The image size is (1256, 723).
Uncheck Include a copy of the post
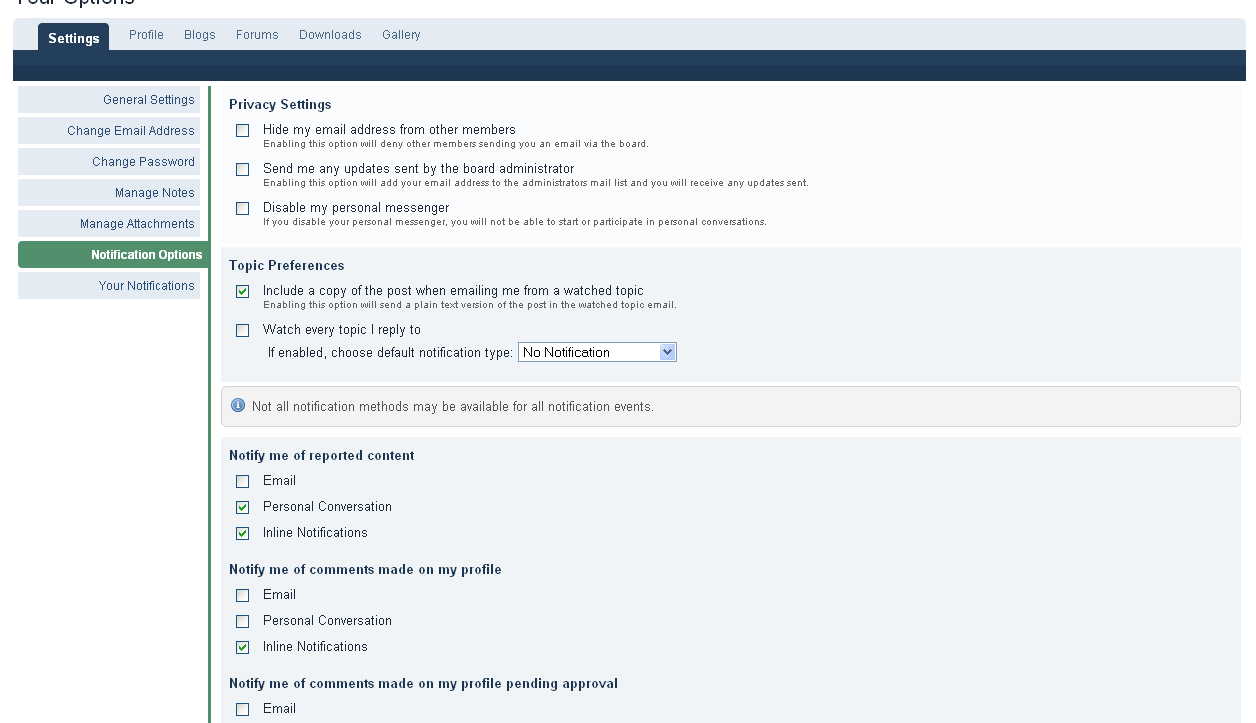[x=243, y=292]
